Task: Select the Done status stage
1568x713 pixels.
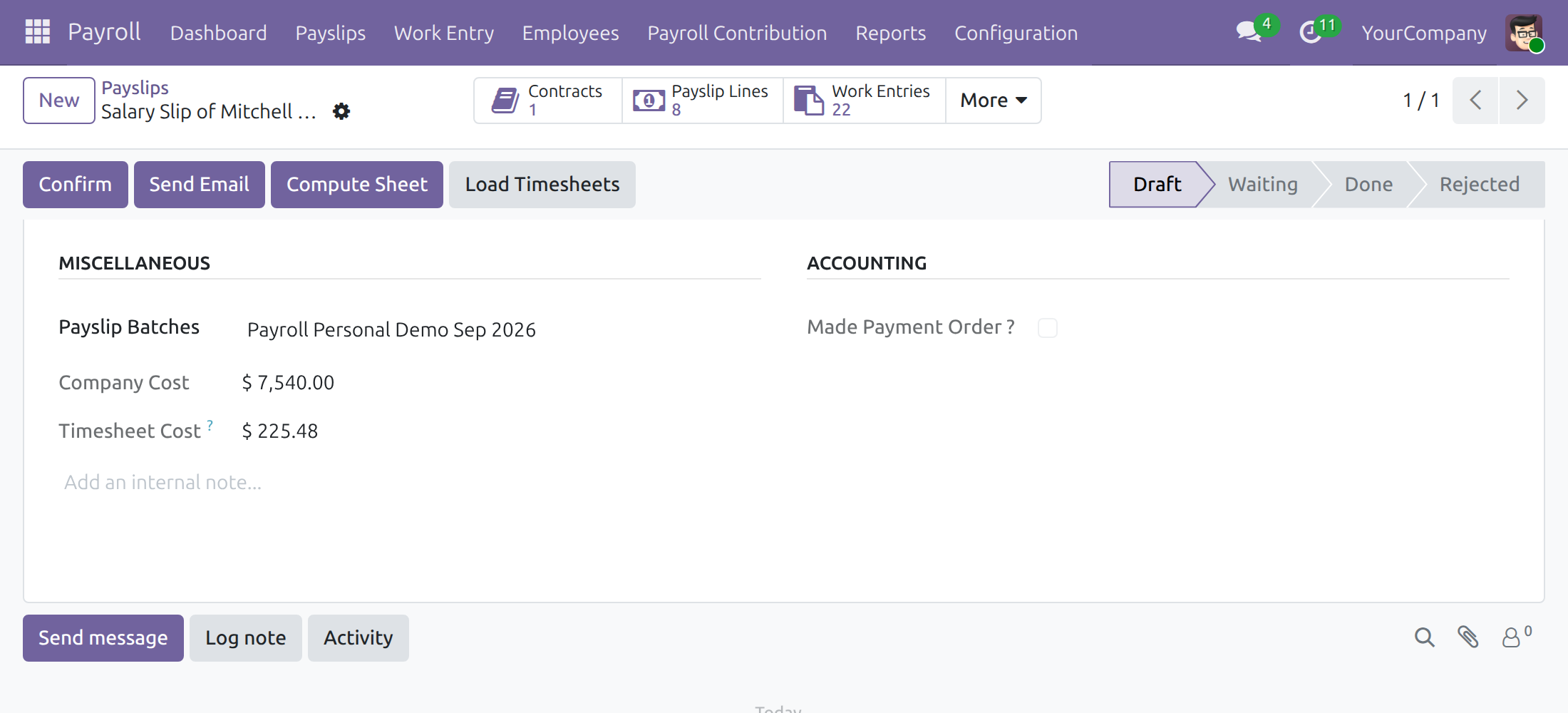Action: tap(1368, 185)
